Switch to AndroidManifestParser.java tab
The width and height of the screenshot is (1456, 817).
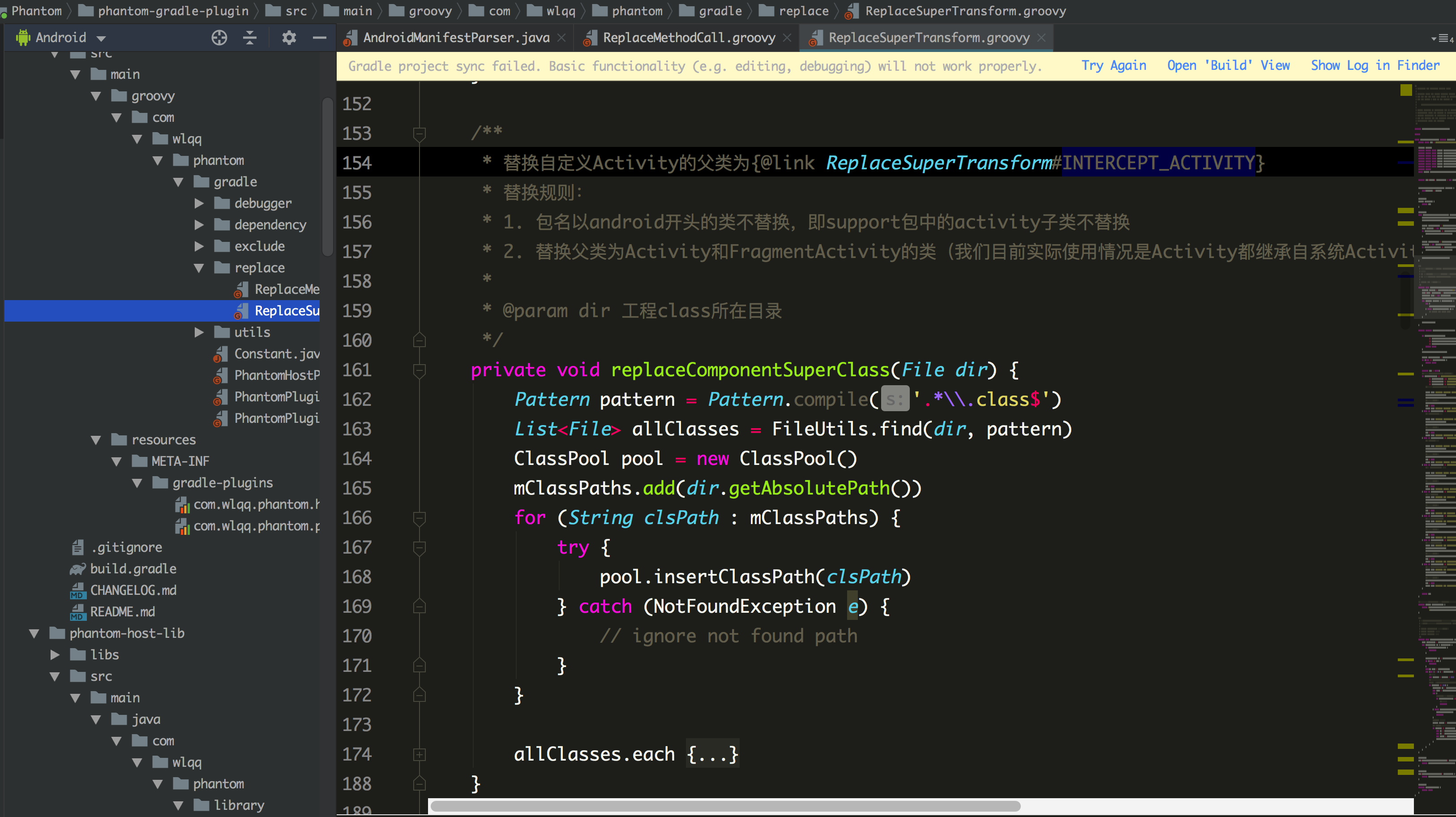(456, 38)
